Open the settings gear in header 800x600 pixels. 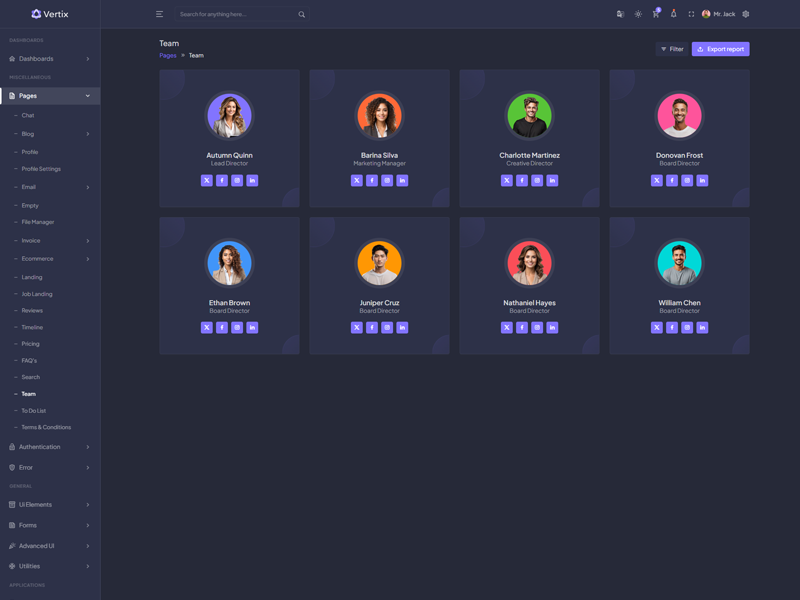point(746,14)
